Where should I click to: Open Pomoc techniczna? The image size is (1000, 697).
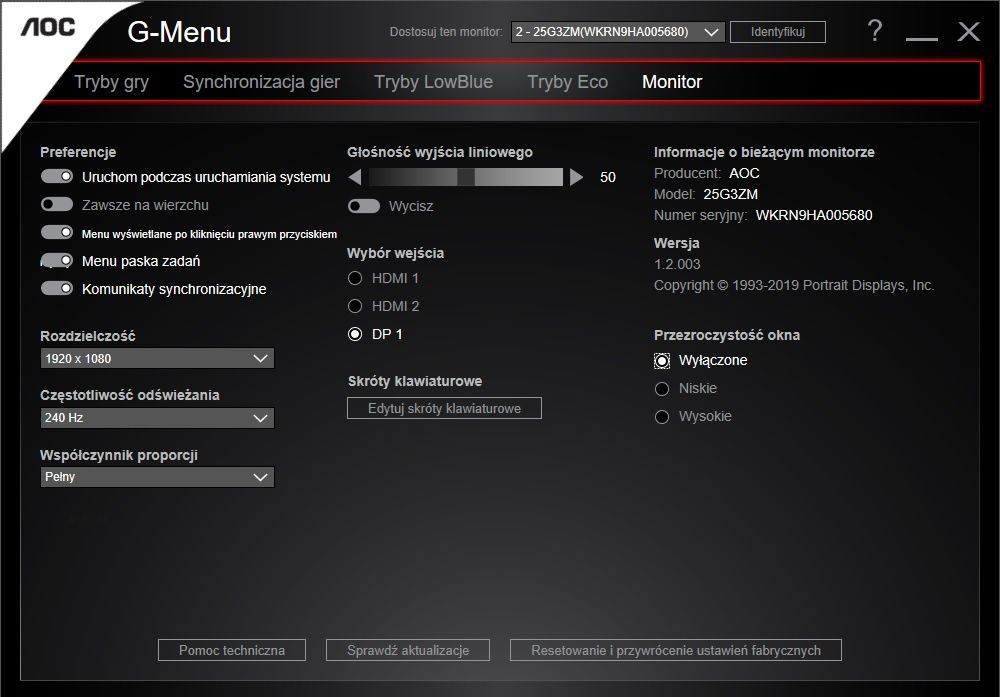[x=232, y=650]
